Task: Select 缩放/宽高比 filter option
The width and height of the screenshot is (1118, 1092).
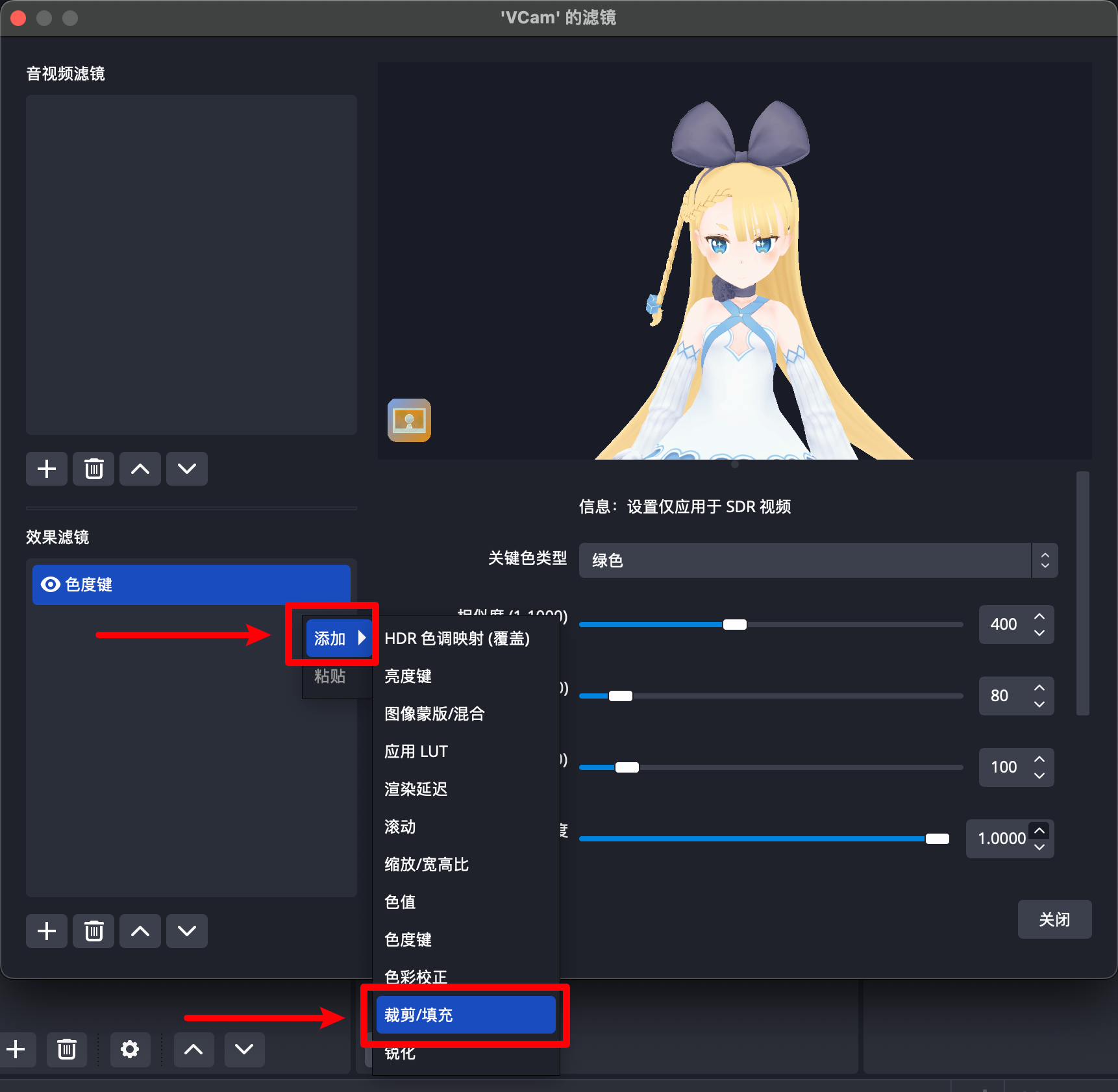Action: point(427,864)
